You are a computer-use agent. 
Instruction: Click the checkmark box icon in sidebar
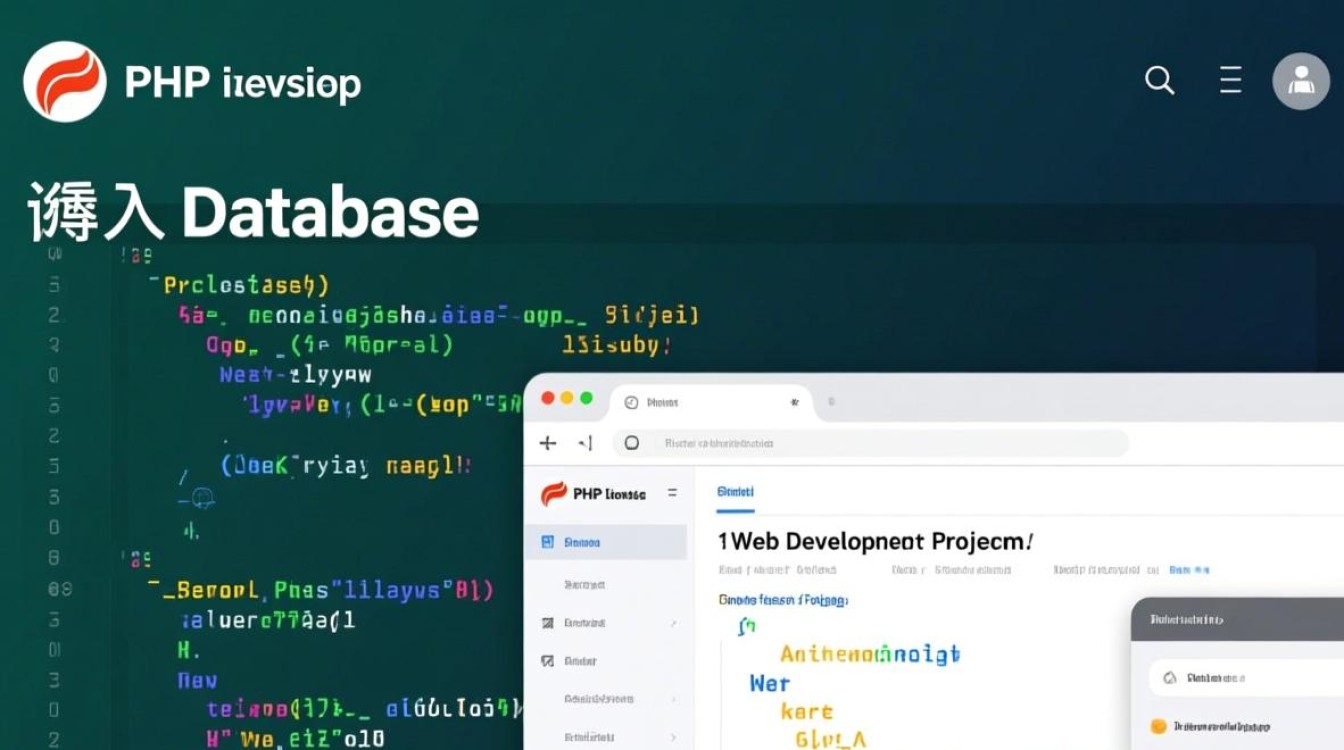(x=547, y=661)
